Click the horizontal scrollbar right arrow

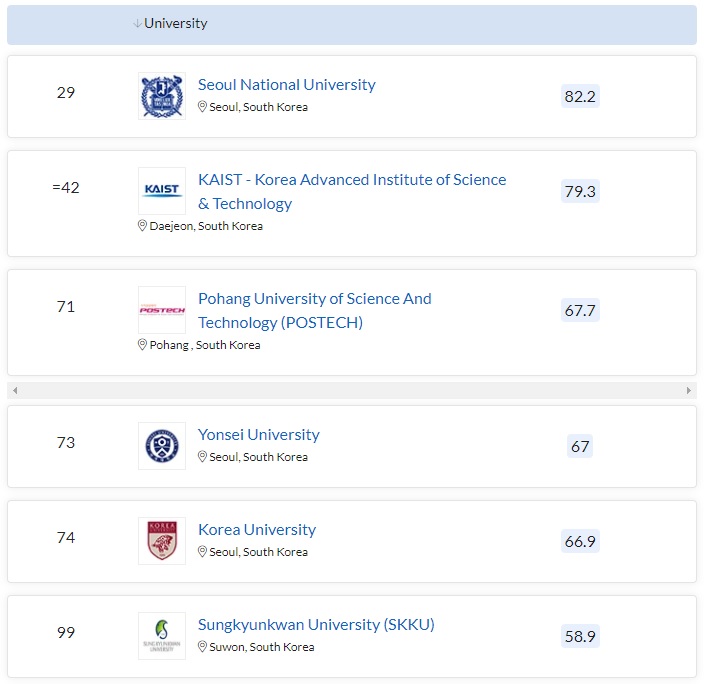[x=689, y=390]
